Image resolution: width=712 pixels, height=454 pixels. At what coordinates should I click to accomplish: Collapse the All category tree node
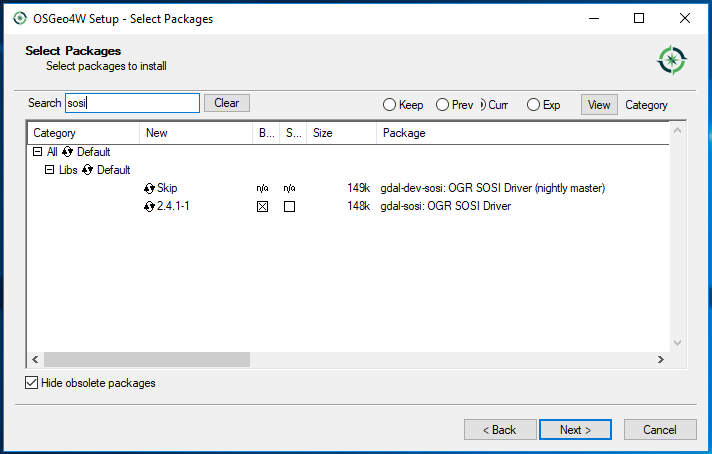[x=38, y=152]
